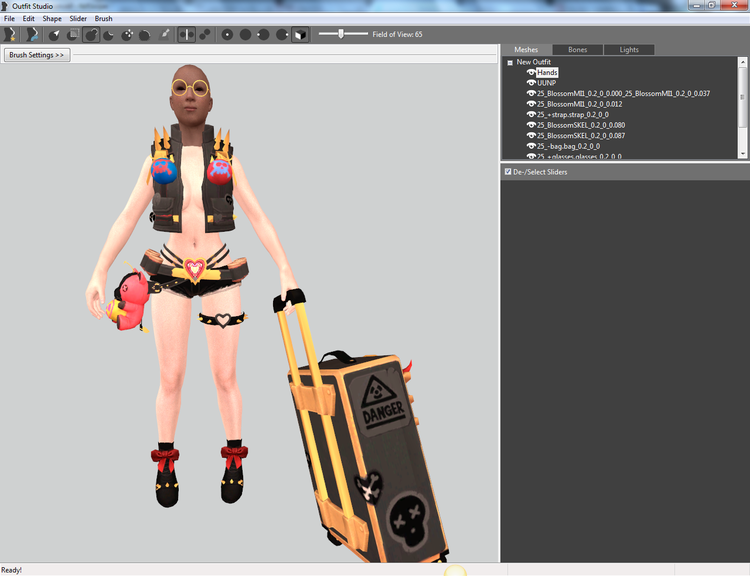750x576 pixels.
Task: Switch to right side view icon
Action: tap(282, 34)
